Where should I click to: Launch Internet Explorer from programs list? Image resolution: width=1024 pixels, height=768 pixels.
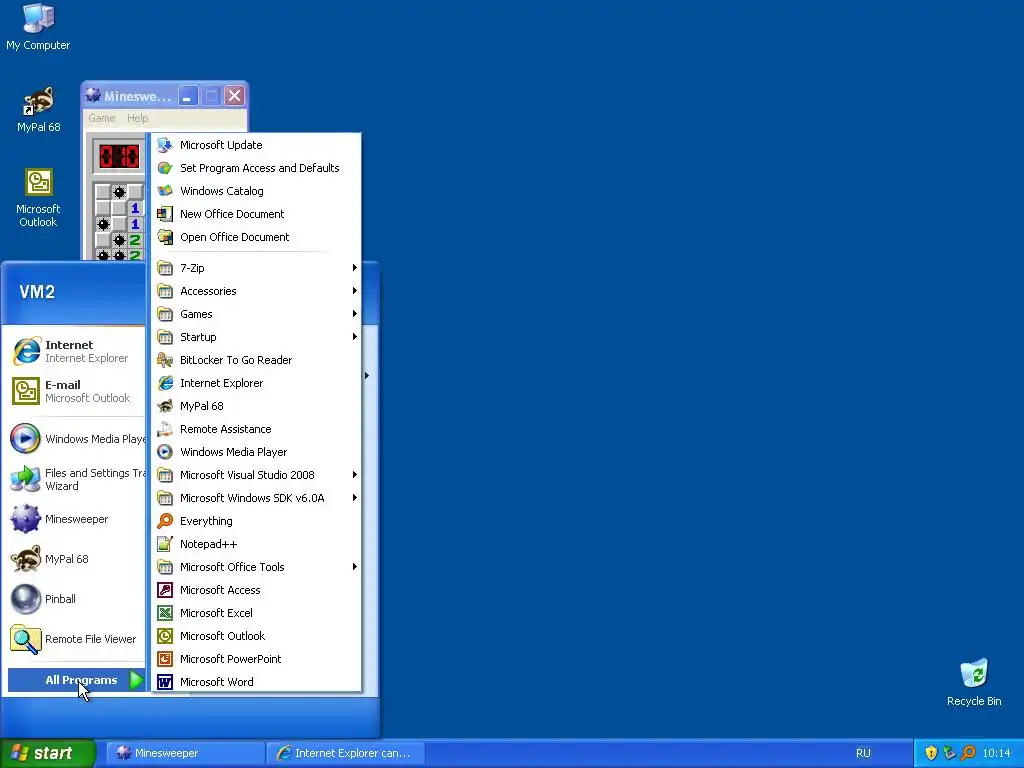click(256, 383)
